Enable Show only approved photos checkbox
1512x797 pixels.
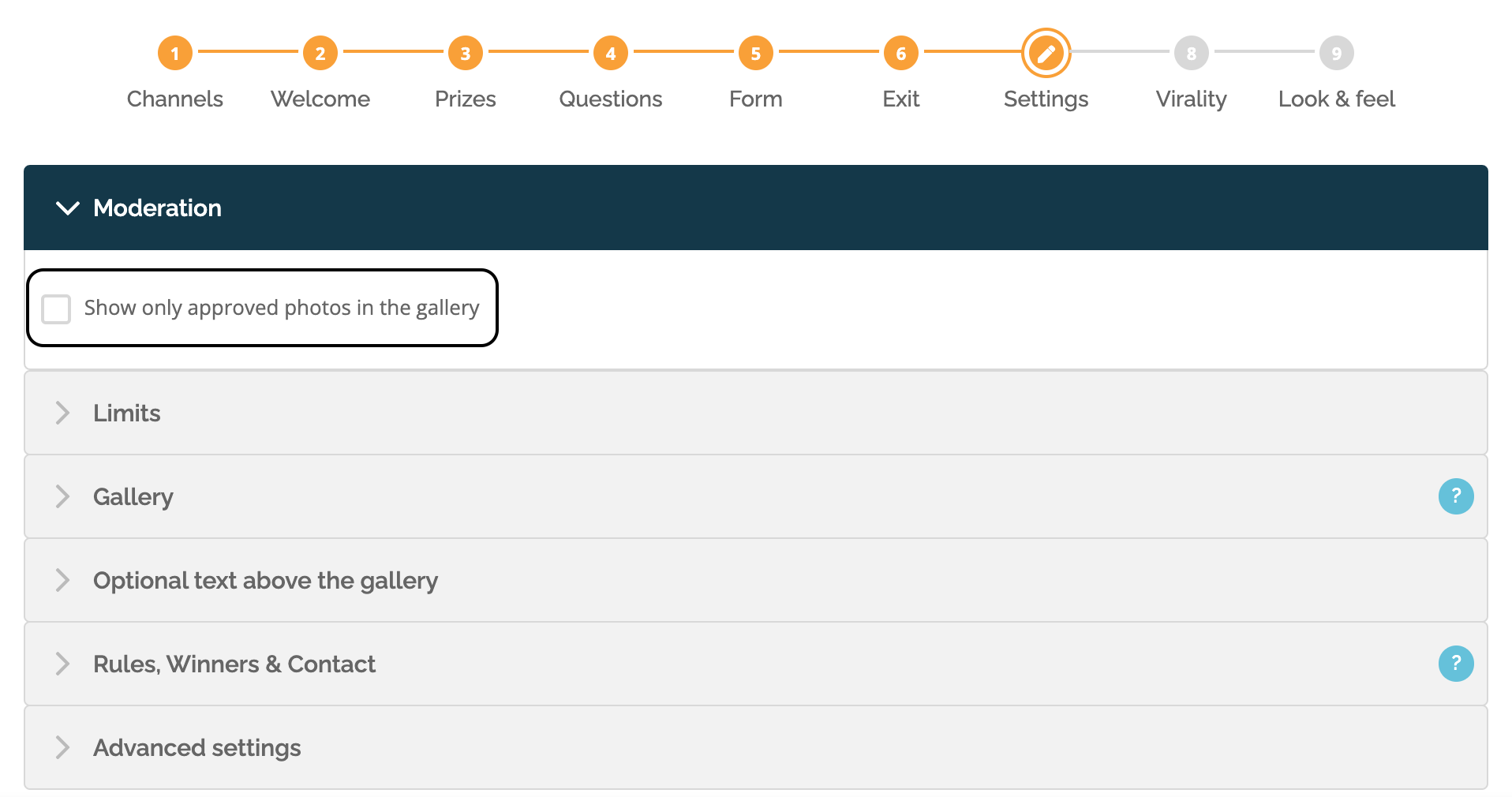pyautogui.click(x=56, y=309)
